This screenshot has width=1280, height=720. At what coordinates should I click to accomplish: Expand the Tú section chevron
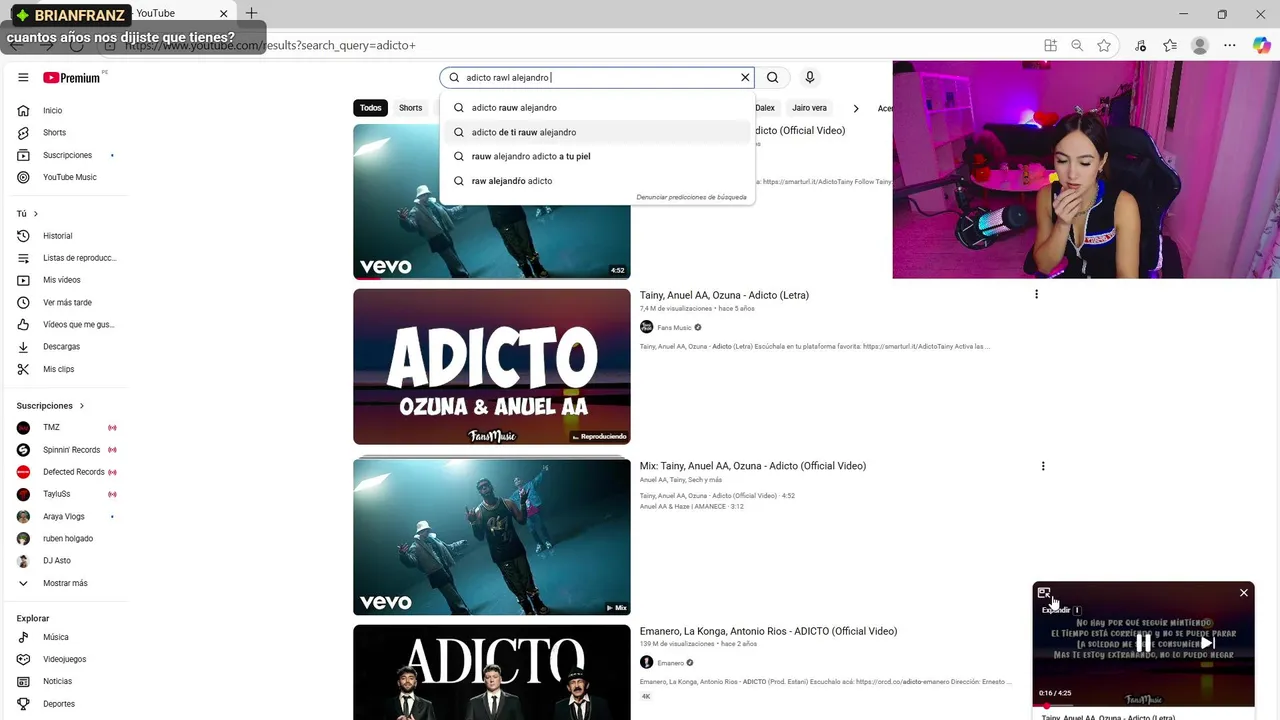pos(36,214)
